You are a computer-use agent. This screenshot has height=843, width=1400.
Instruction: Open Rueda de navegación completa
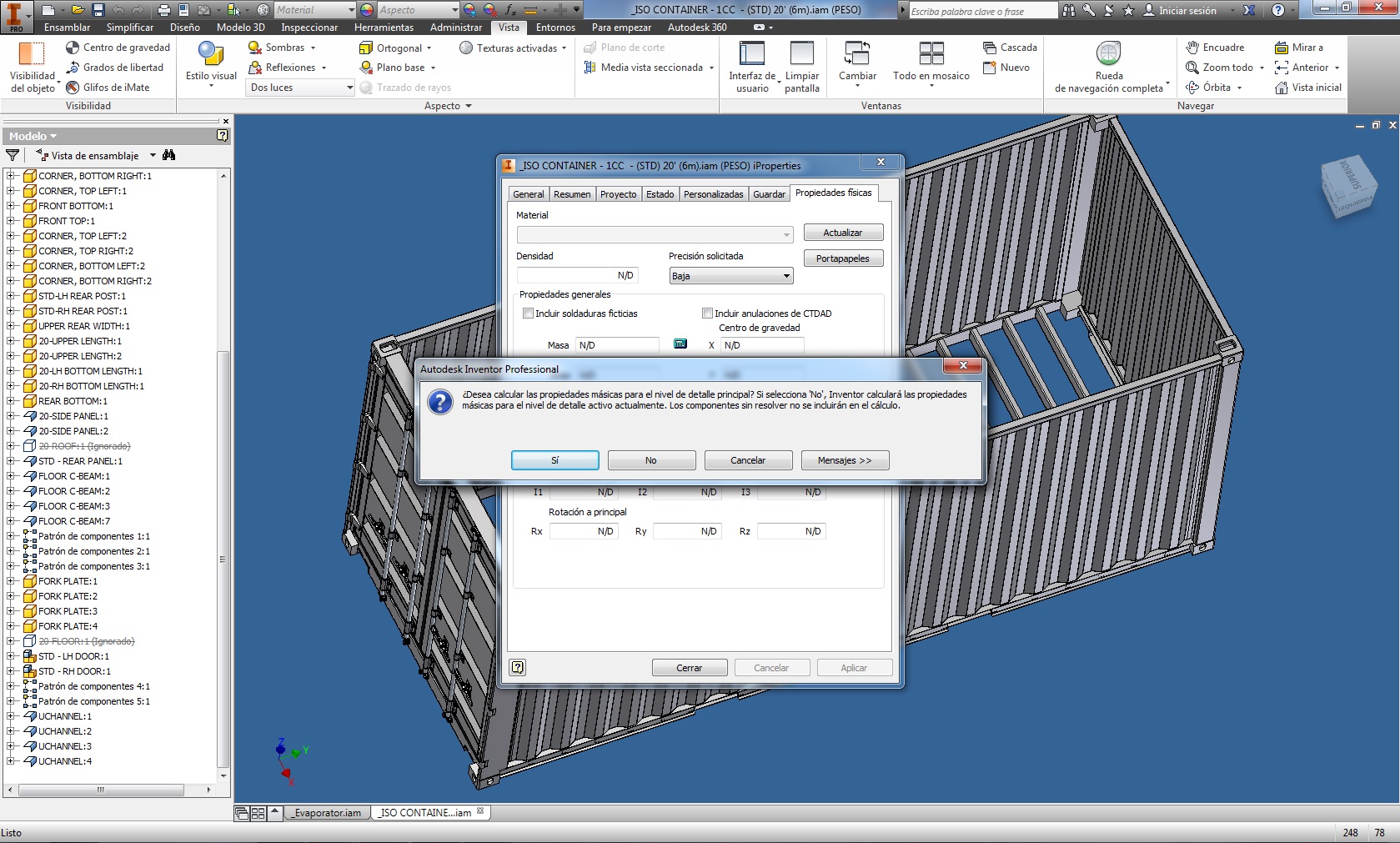pos(1108,67)
